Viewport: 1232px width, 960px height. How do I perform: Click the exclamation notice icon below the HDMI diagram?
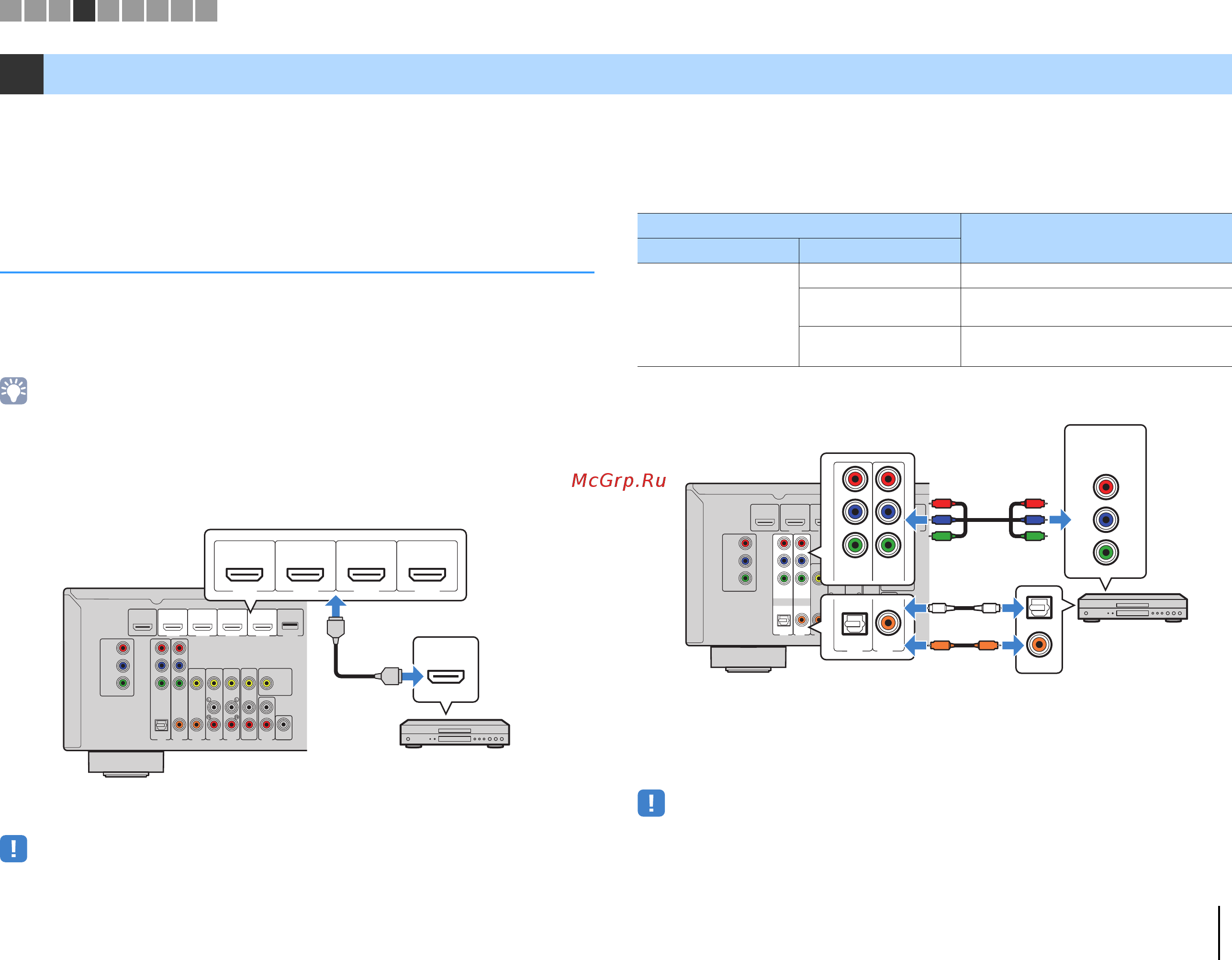(13, 848)
